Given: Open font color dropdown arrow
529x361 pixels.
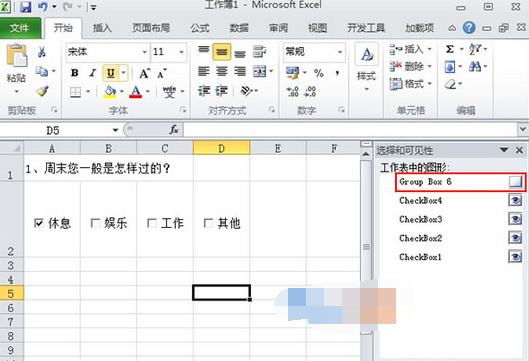Looking at the screenshot, I should point(148,91).
